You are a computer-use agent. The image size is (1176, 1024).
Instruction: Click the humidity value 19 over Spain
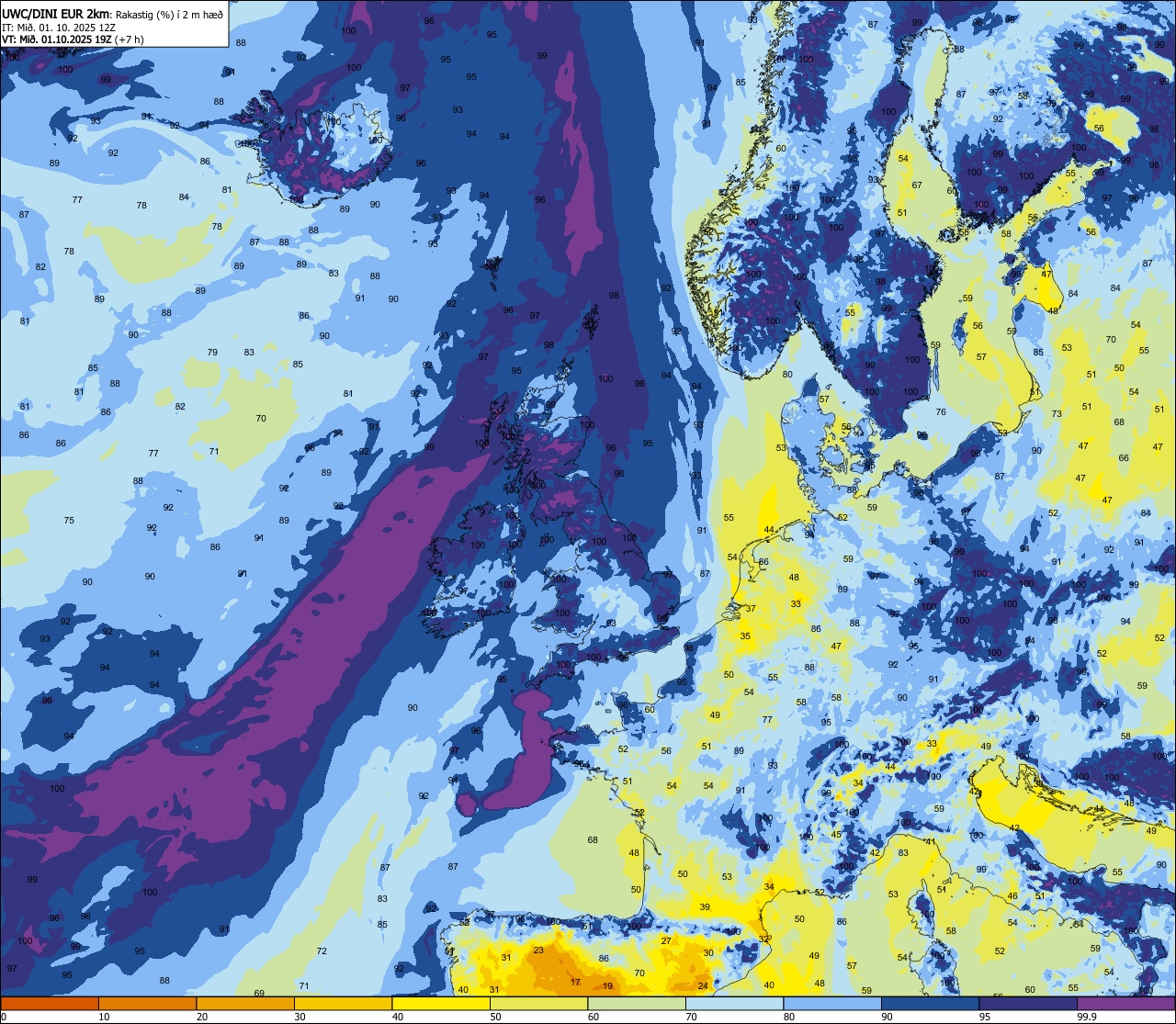607,986
